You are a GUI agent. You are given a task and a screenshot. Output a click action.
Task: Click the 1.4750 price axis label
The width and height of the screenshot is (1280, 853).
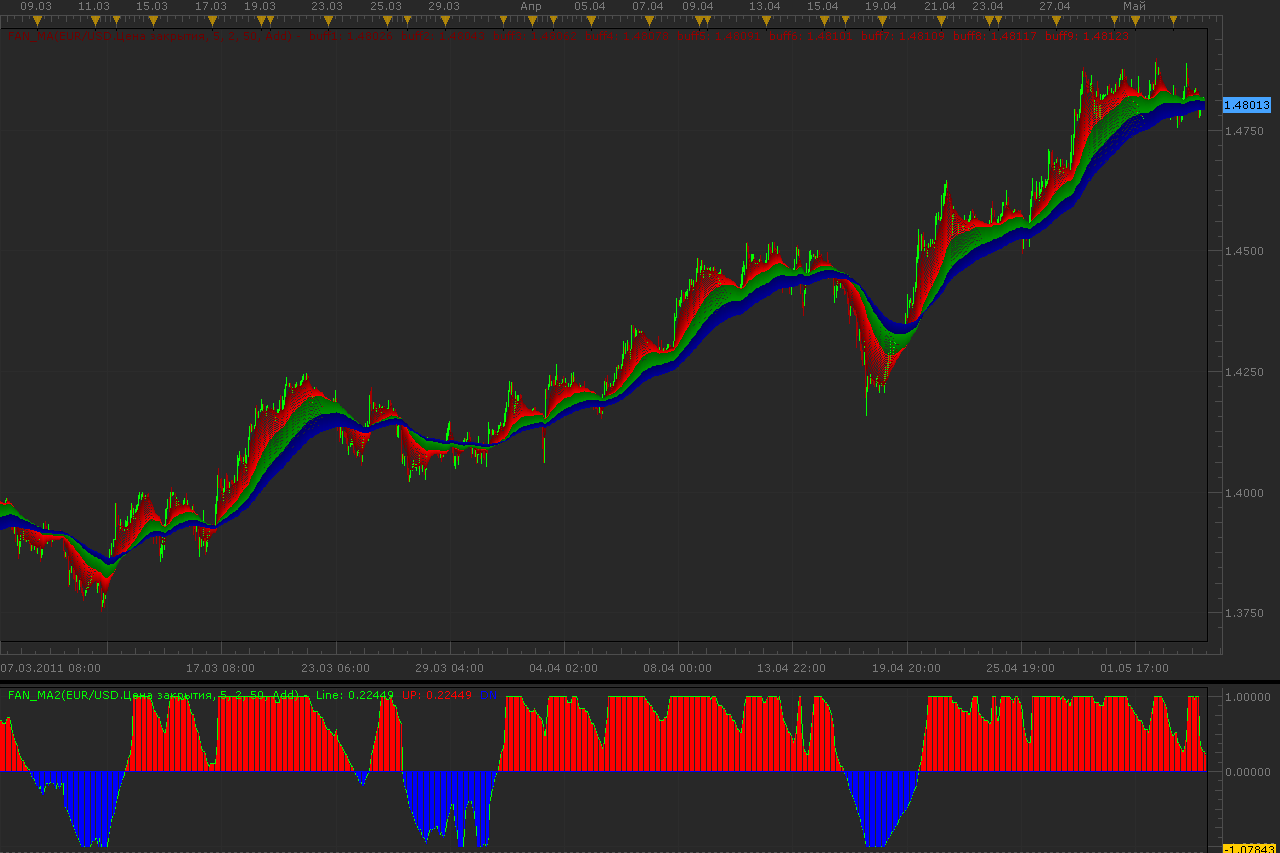click(1245, 130)
